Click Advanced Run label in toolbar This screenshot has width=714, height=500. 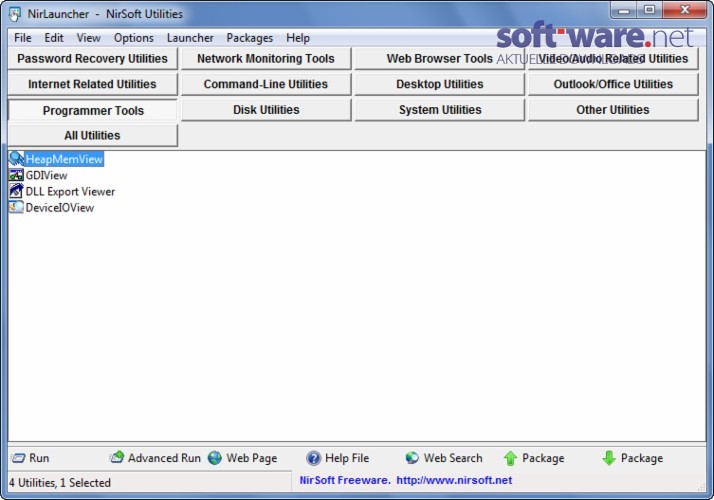(164, 458)
